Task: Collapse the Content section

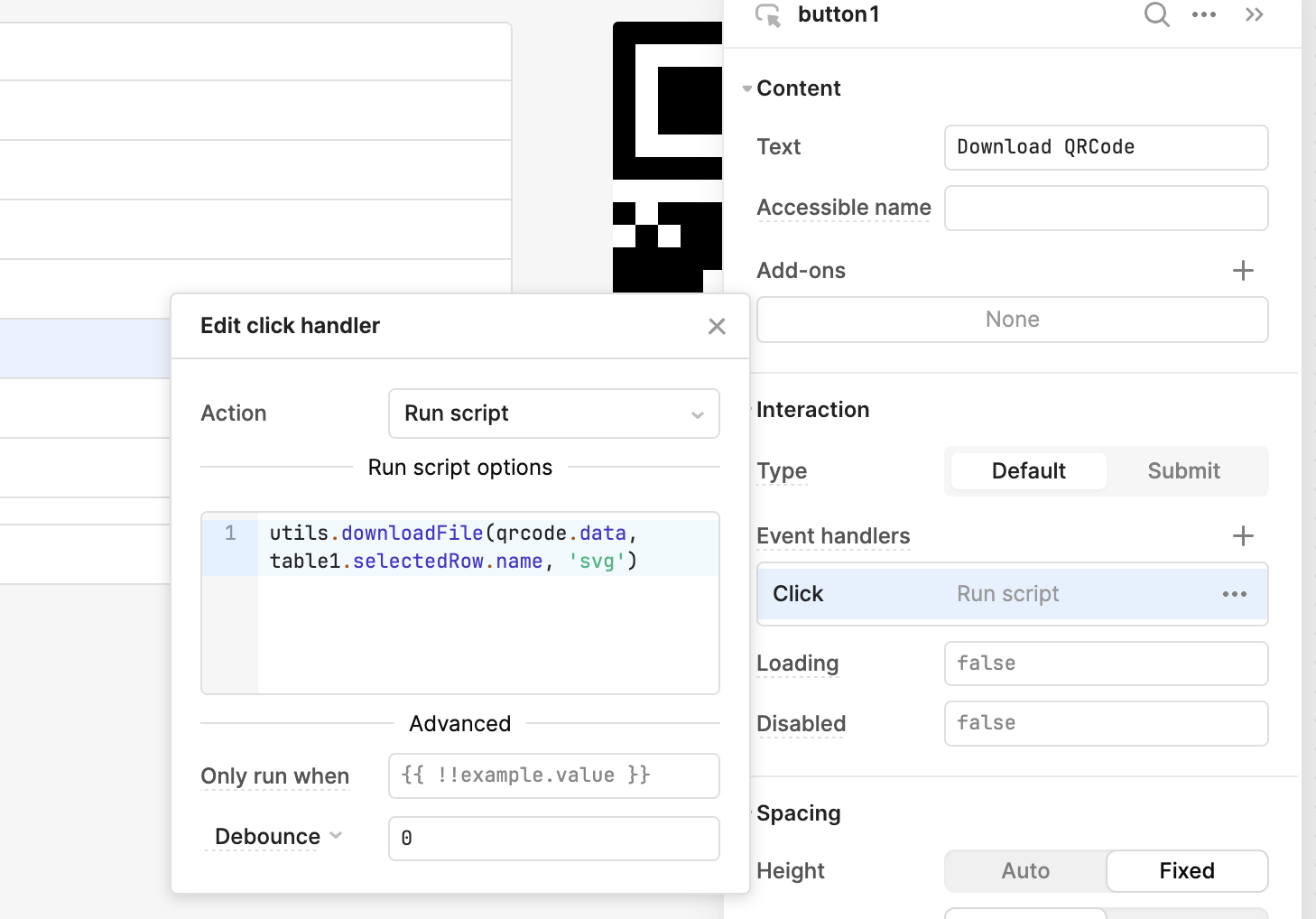Action: pos(747,88)
